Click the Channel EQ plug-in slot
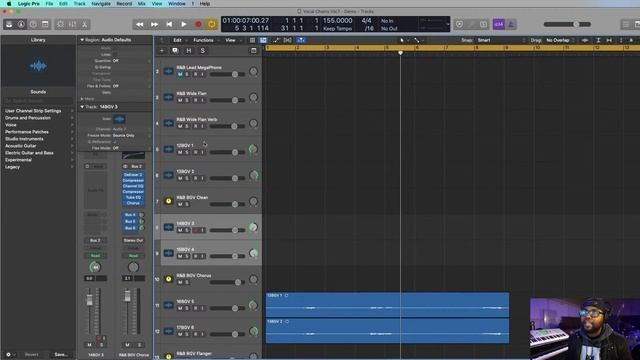This screenshot has width=640, height=360. coord(133,186)
